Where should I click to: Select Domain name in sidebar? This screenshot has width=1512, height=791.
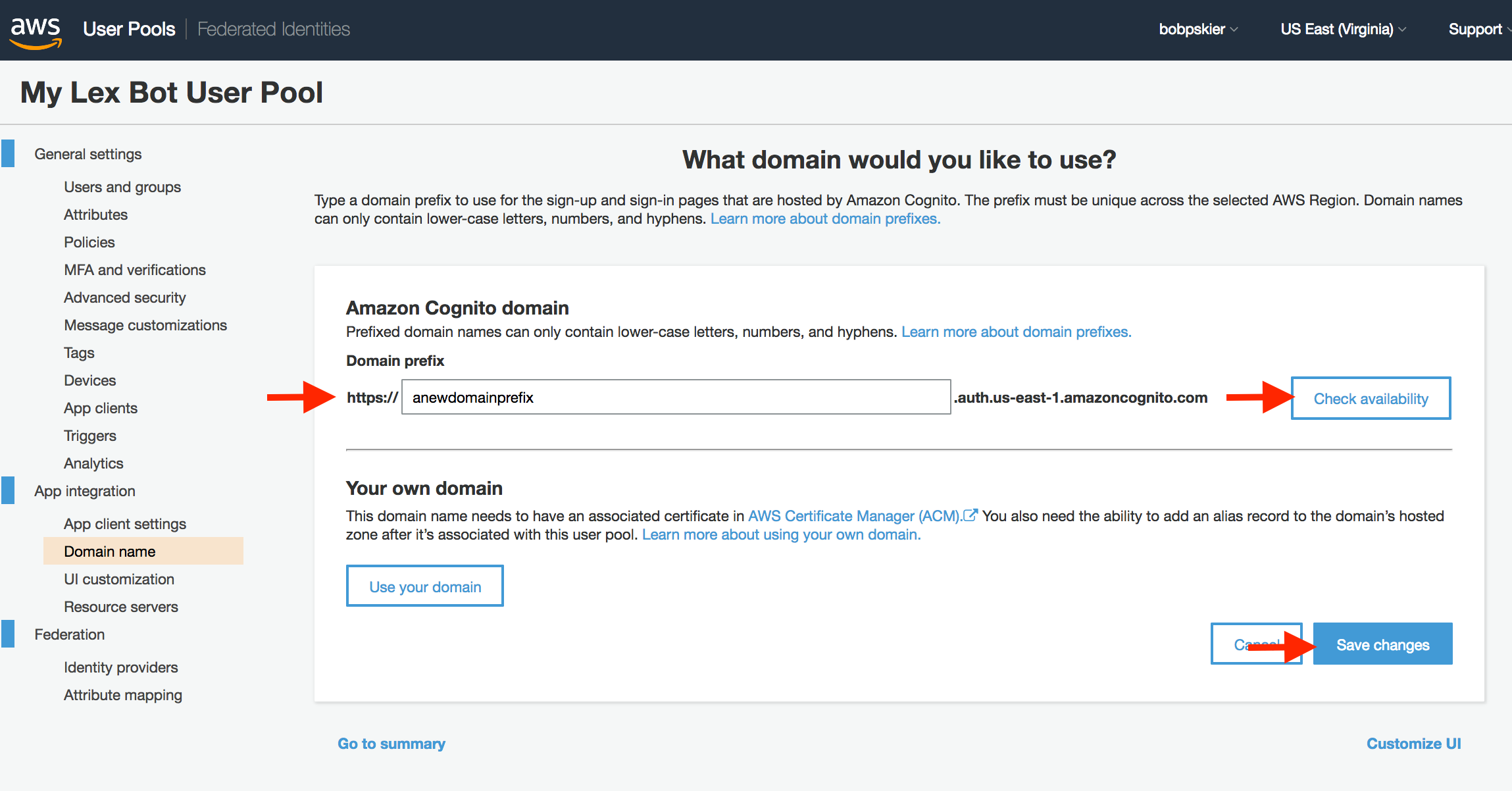coord(143,551)
